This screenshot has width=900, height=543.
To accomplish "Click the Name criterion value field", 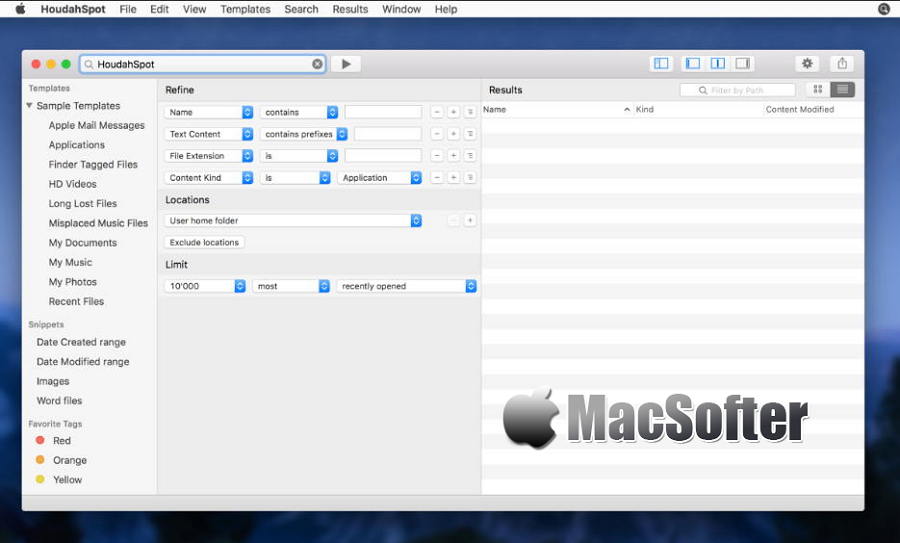I will pos(383,112).
